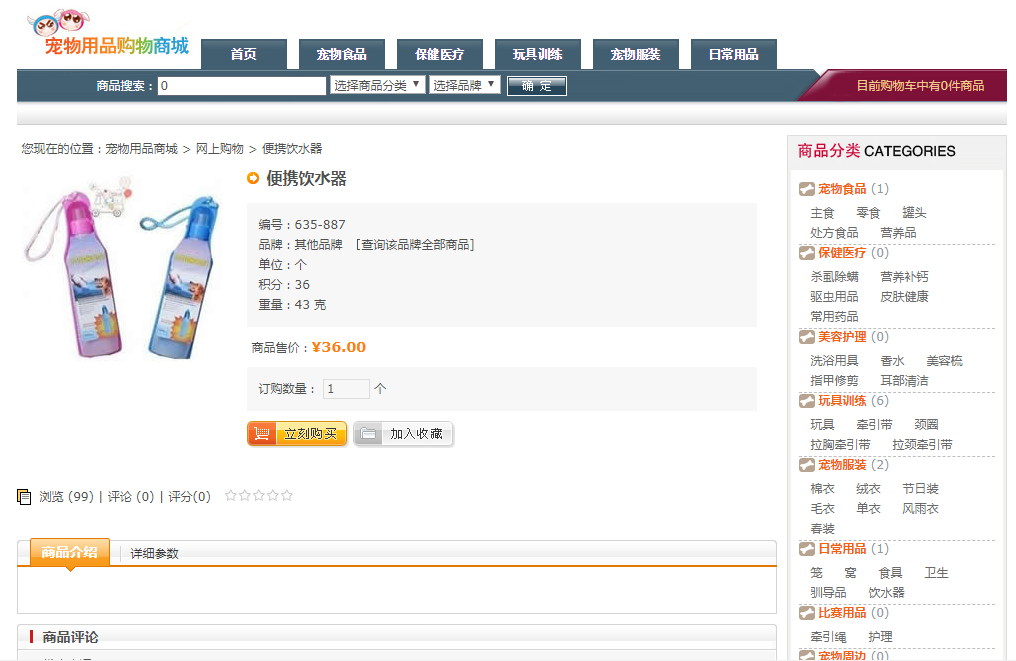
Task: Open 日常用品 navigation tab
Action: click(x=733, y=54)
